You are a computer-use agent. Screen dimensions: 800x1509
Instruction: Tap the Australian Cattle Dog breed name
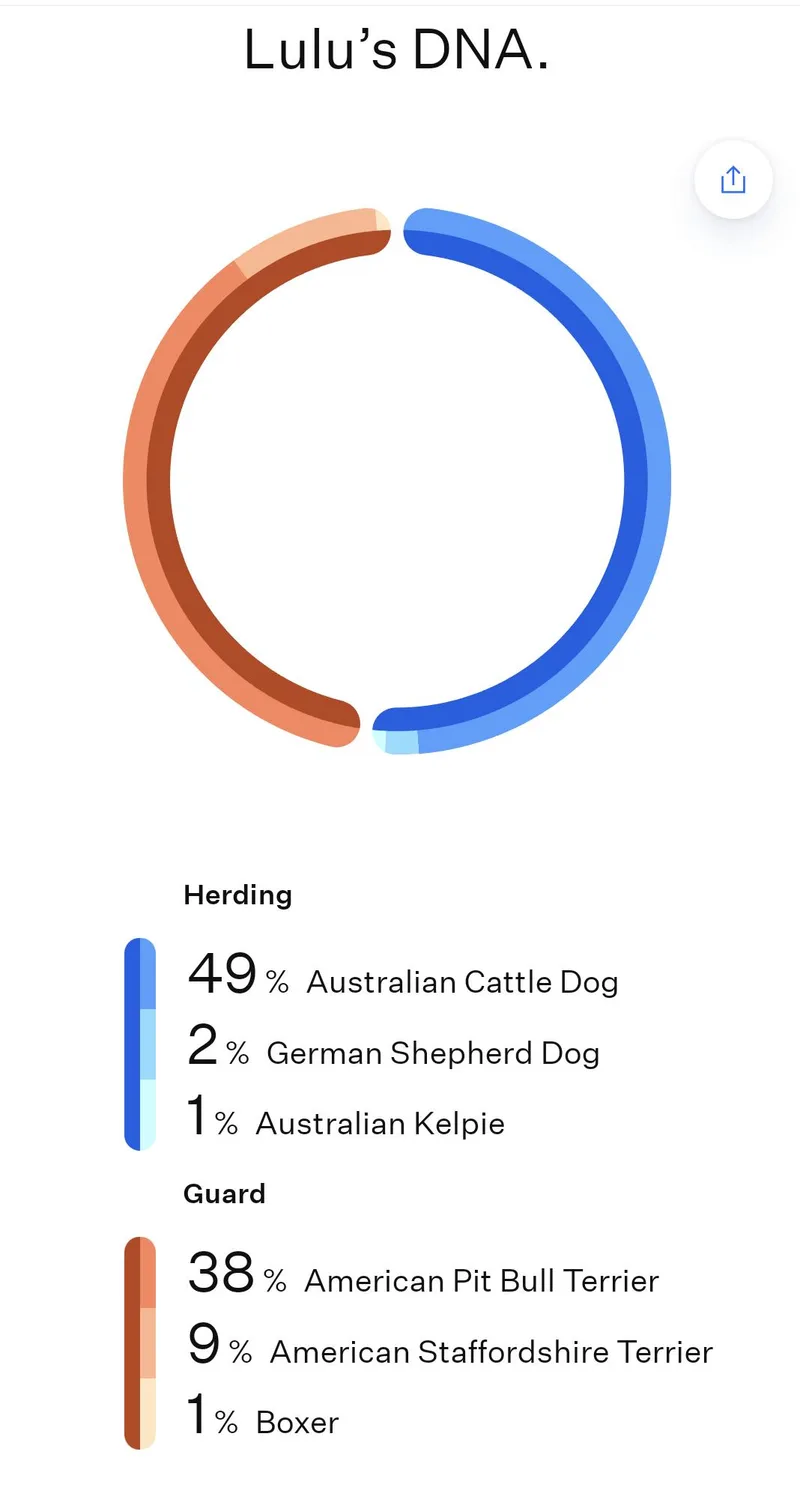click(462, 982)
